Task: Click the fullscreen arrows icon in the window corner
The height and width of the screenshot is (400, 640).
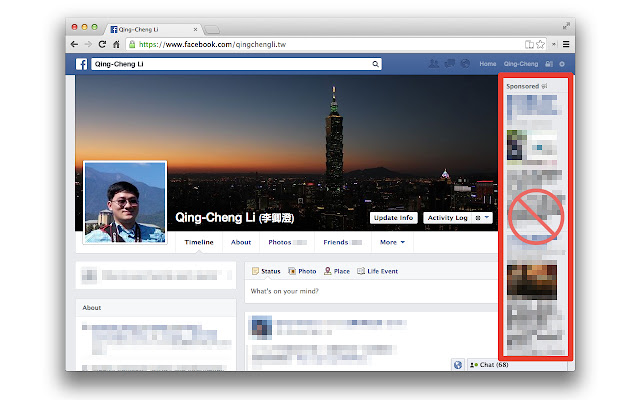Action: click(x=566, y=26)
